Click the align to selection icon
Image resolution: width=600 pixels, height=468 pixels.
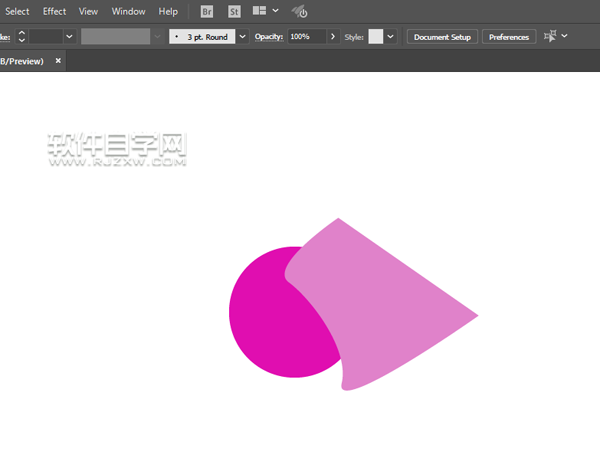click(x=550, y=36)
